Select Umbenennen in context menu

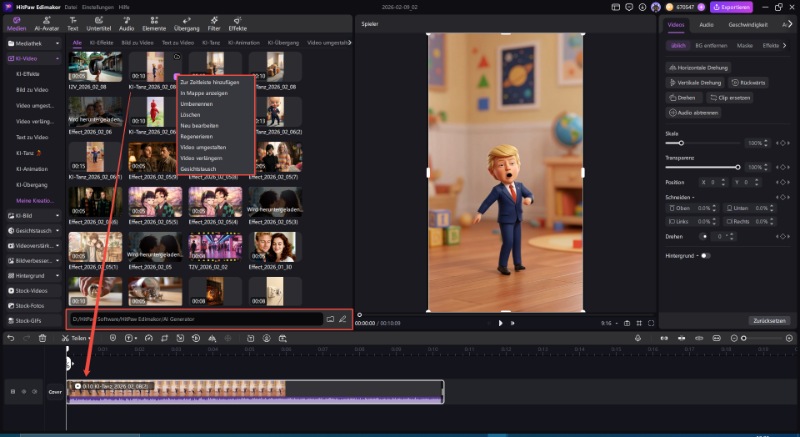tap(196, 104)
